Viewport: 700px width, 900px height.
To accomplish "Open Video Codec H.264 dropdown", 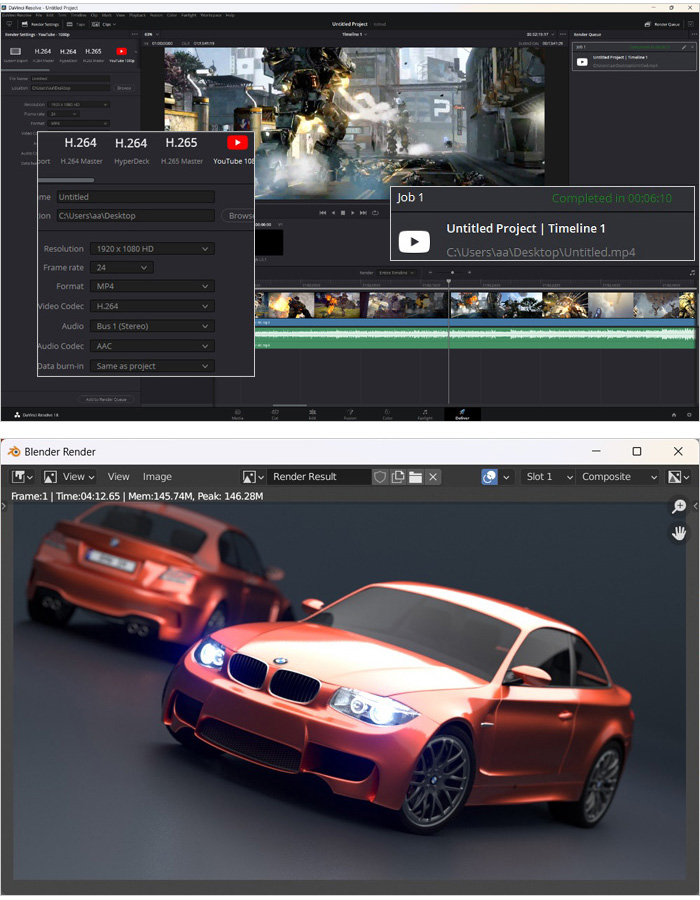I will (152, 306).
